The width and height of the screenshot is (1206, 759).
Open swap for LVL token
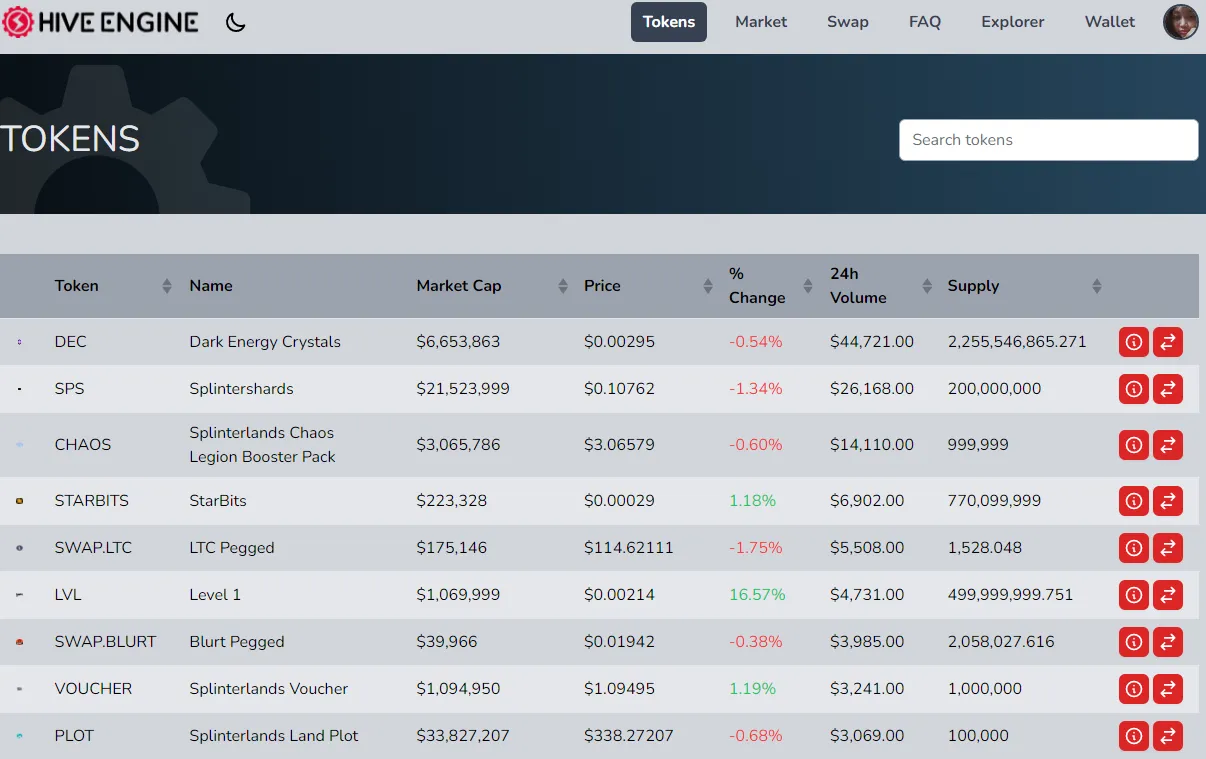pos(1168,595)
